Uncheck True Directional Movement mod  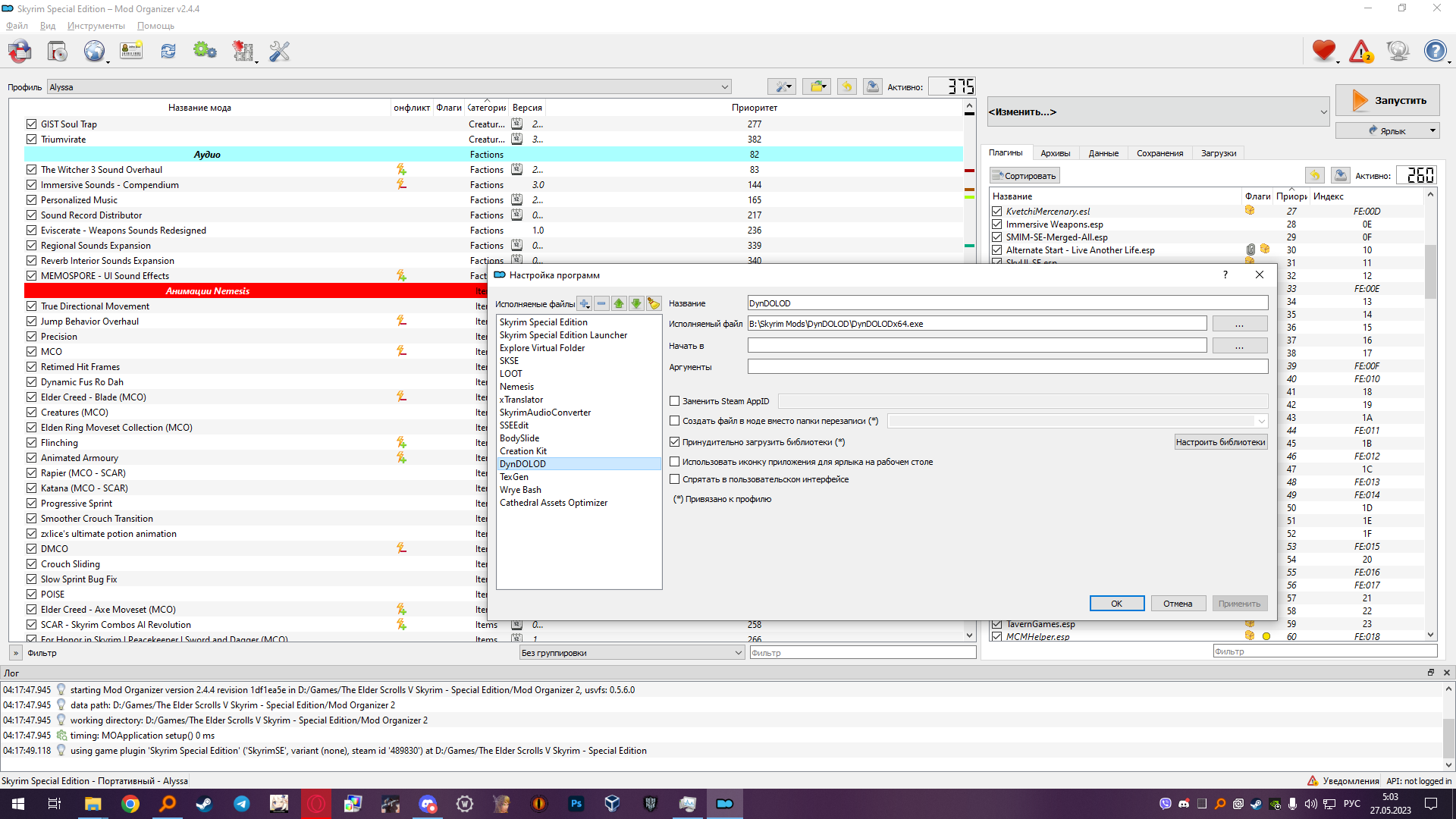[x=31, y=306]
